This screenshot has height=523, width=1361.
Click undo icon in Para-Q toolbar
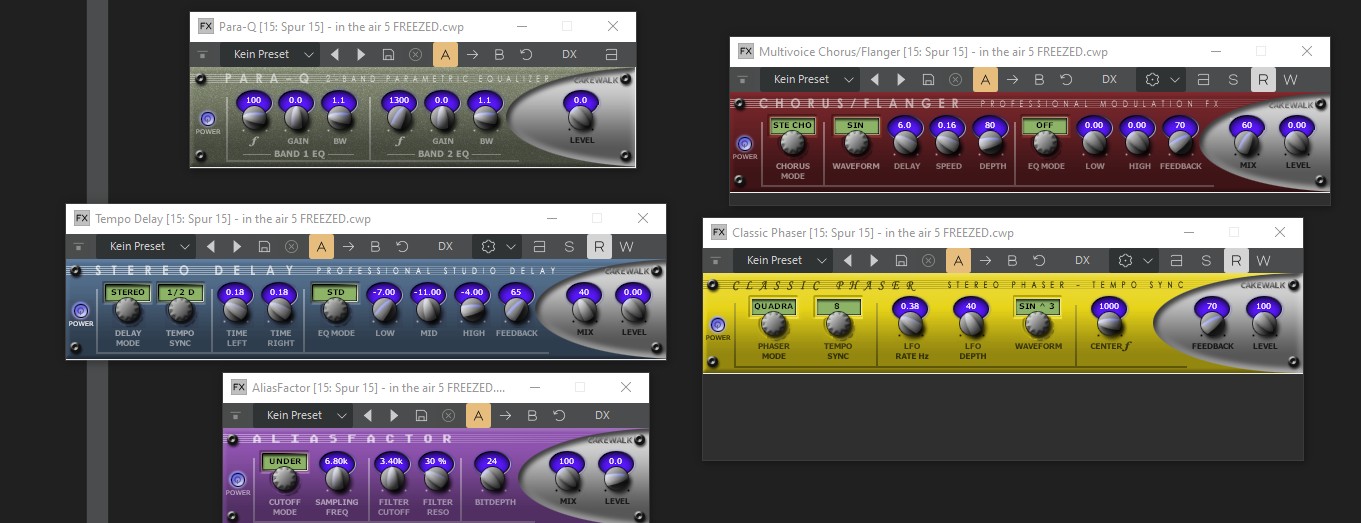[x=526, y=54]
